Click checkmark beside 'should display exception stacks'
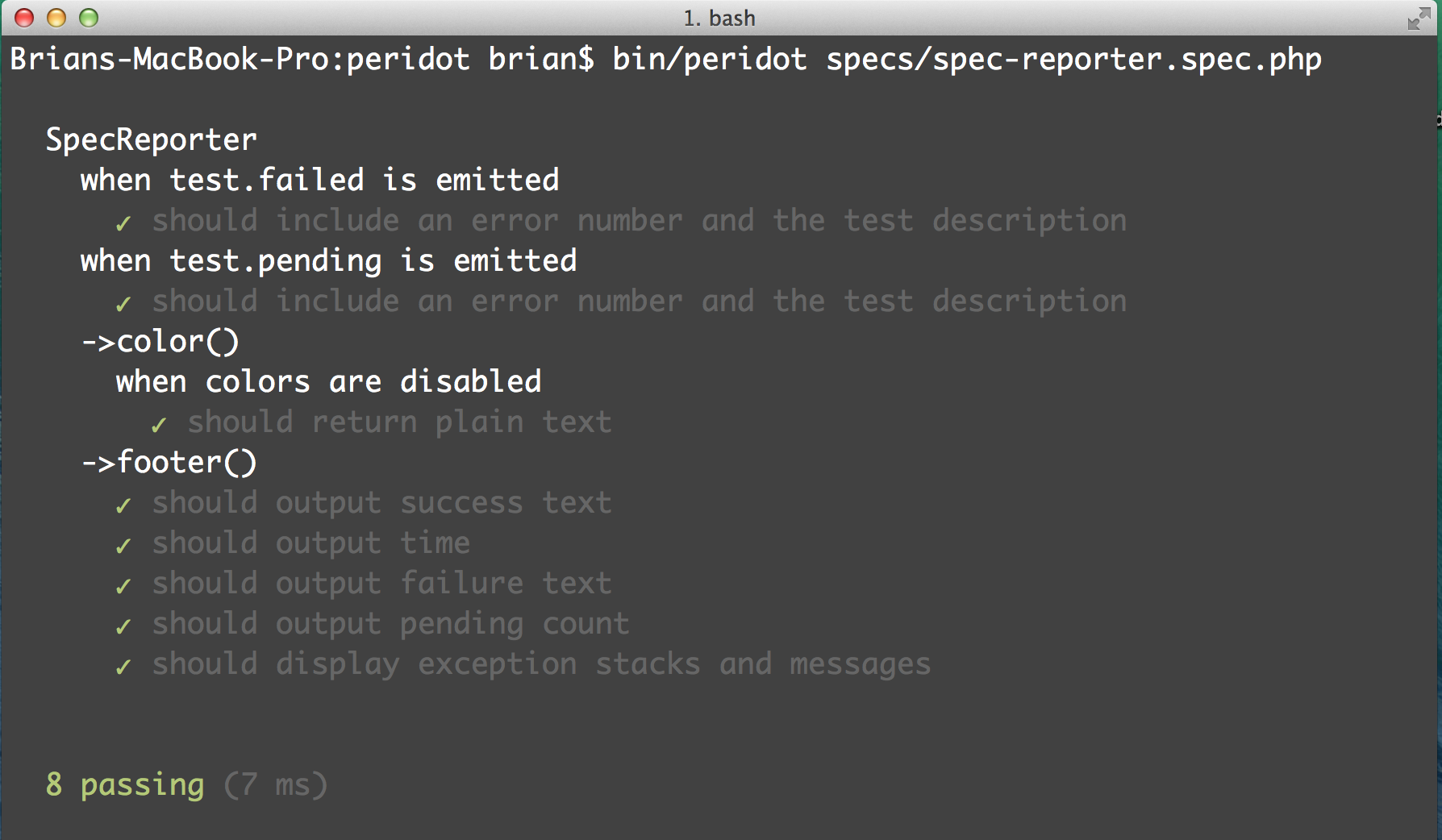 (x=123, y=666)
